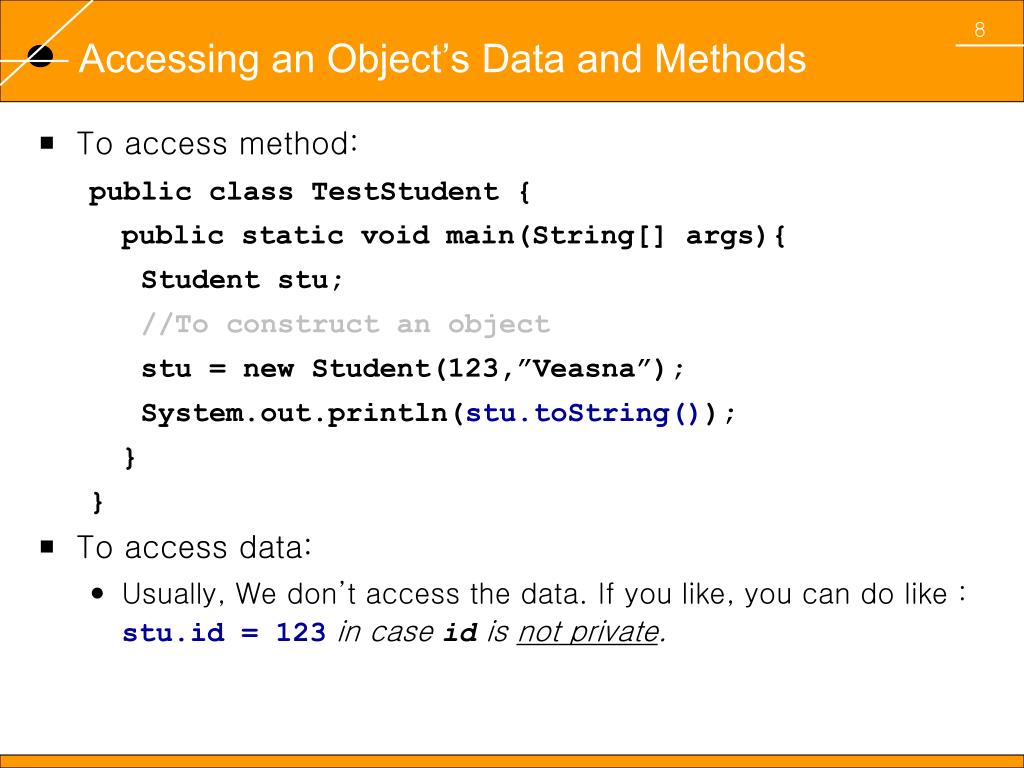The height and width of the screenshot is (768, 1024).
Task: Click the black circle icon beside title
Action: [40, 57]
